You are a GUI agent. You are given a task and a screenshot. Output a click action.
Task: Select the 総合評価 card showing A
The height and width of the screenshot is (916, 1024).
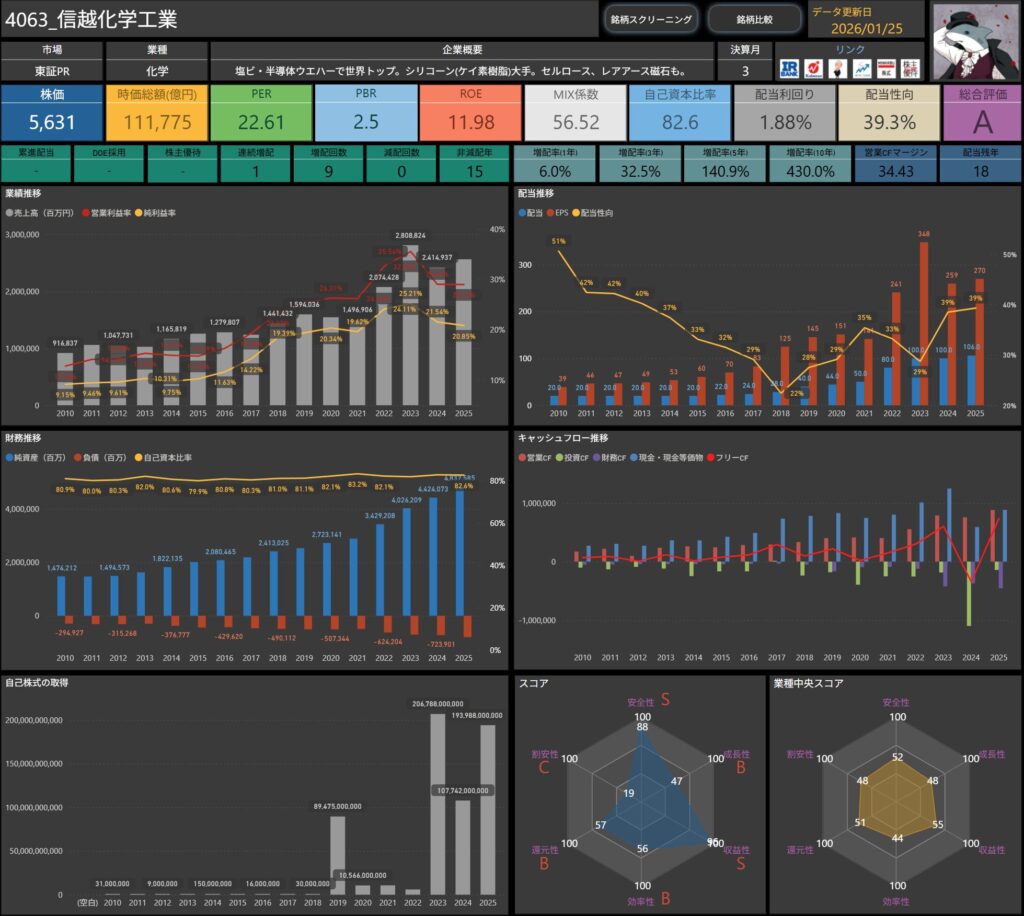981,113
